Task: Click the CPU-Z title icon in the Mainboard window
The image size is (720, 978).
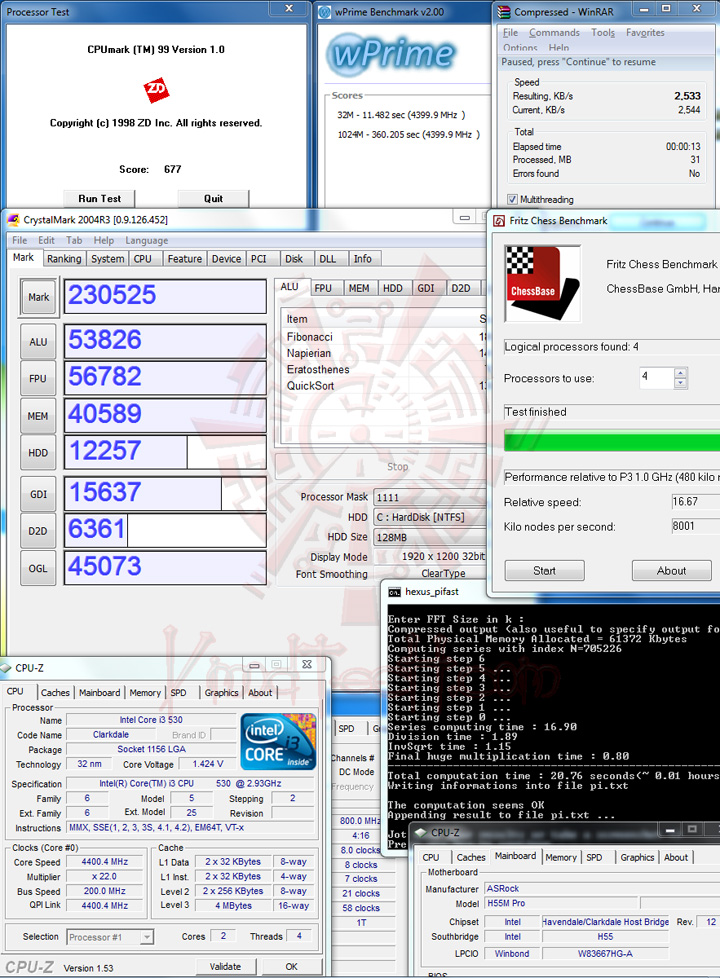Action: [x=421, y=833]
